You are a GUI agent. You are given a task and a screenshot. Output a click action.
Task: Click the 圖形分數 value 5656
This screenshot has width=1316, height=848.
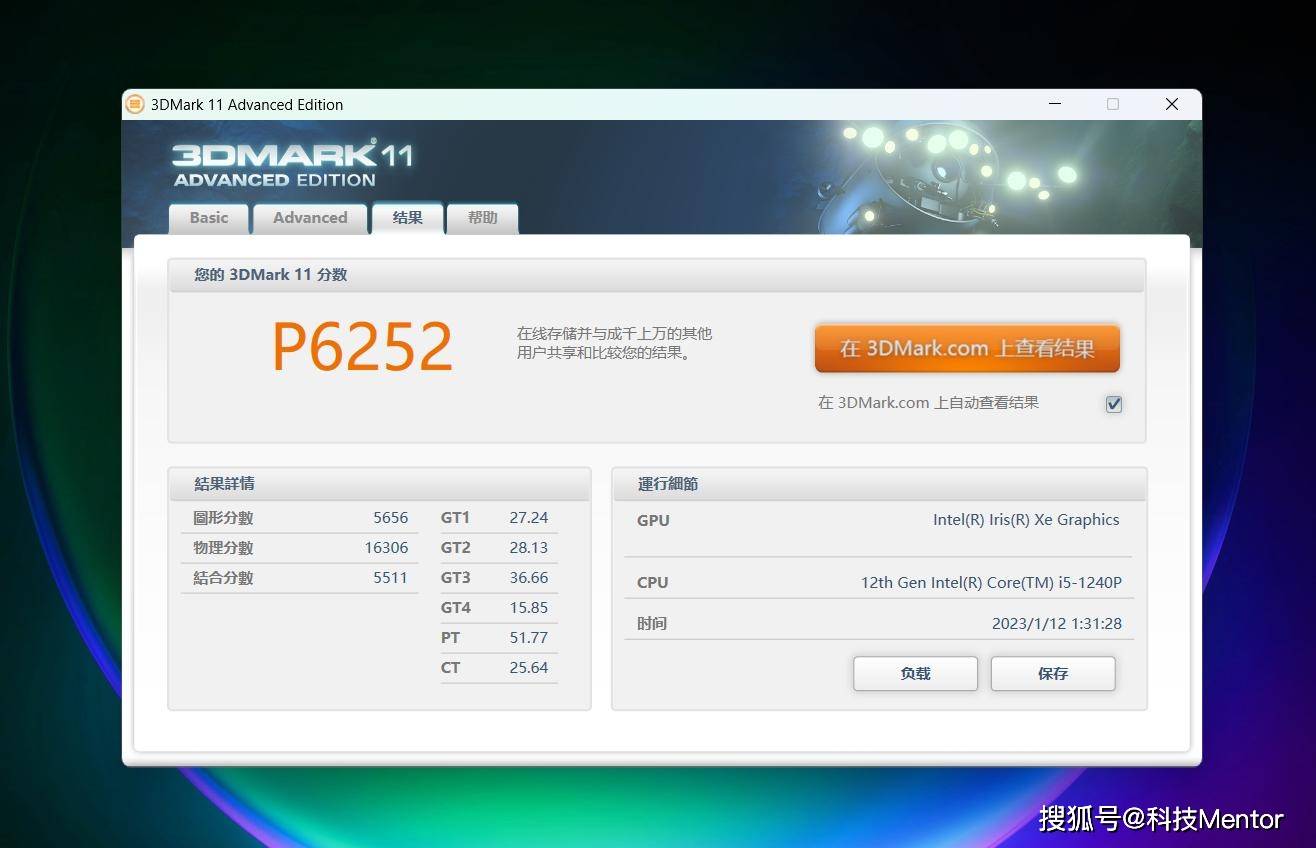(x=391, y=518)
